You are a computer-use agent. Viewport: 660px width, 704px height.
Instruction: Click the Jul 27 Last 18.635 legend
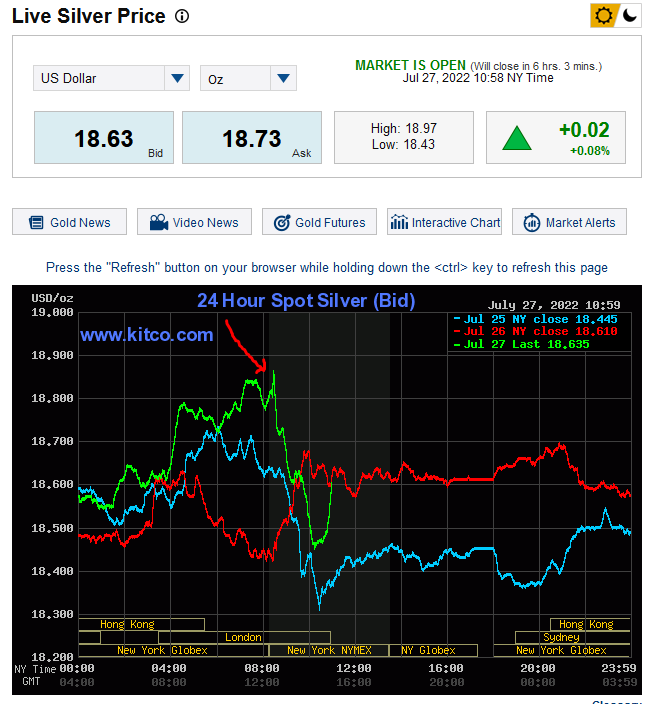[521, 344]
